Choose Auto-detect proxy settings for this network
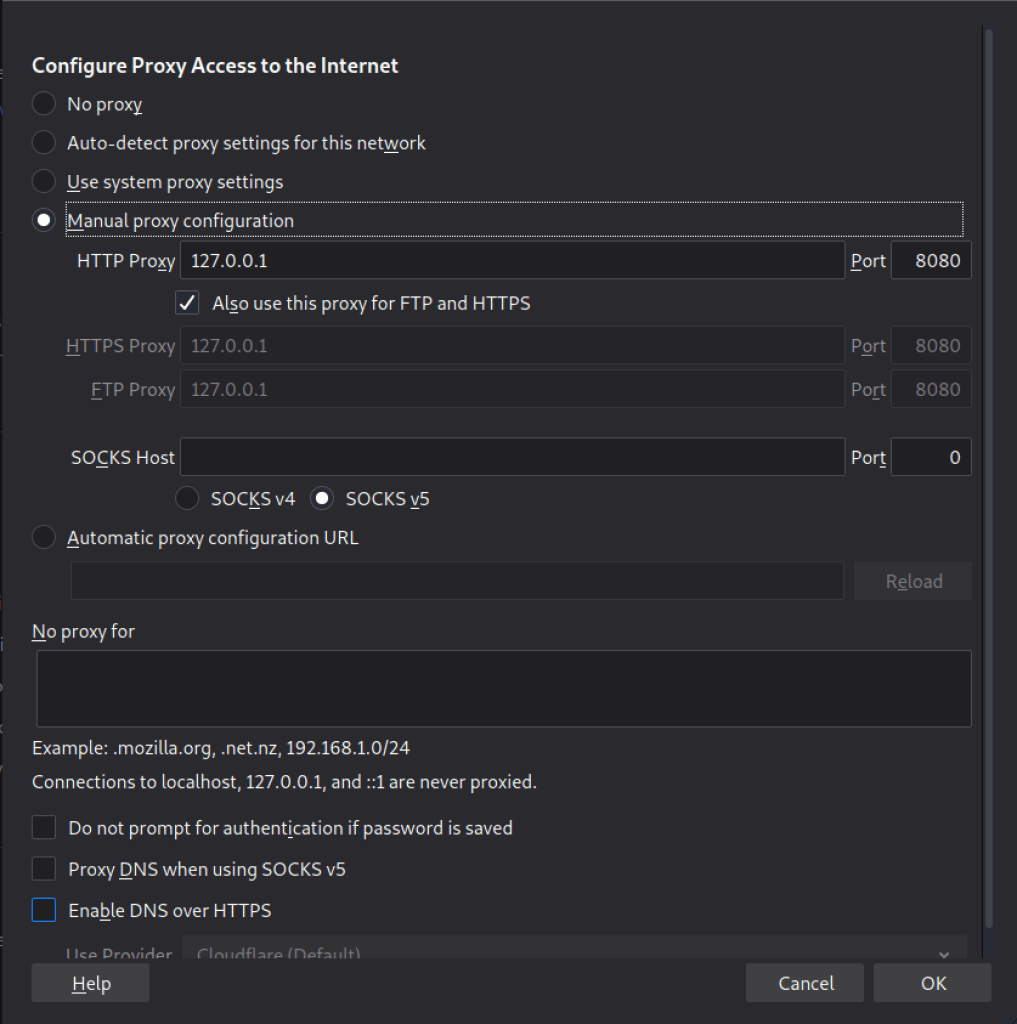Image resolution: width=1017 pixels, height=1024 pixels. click(44, 143)
